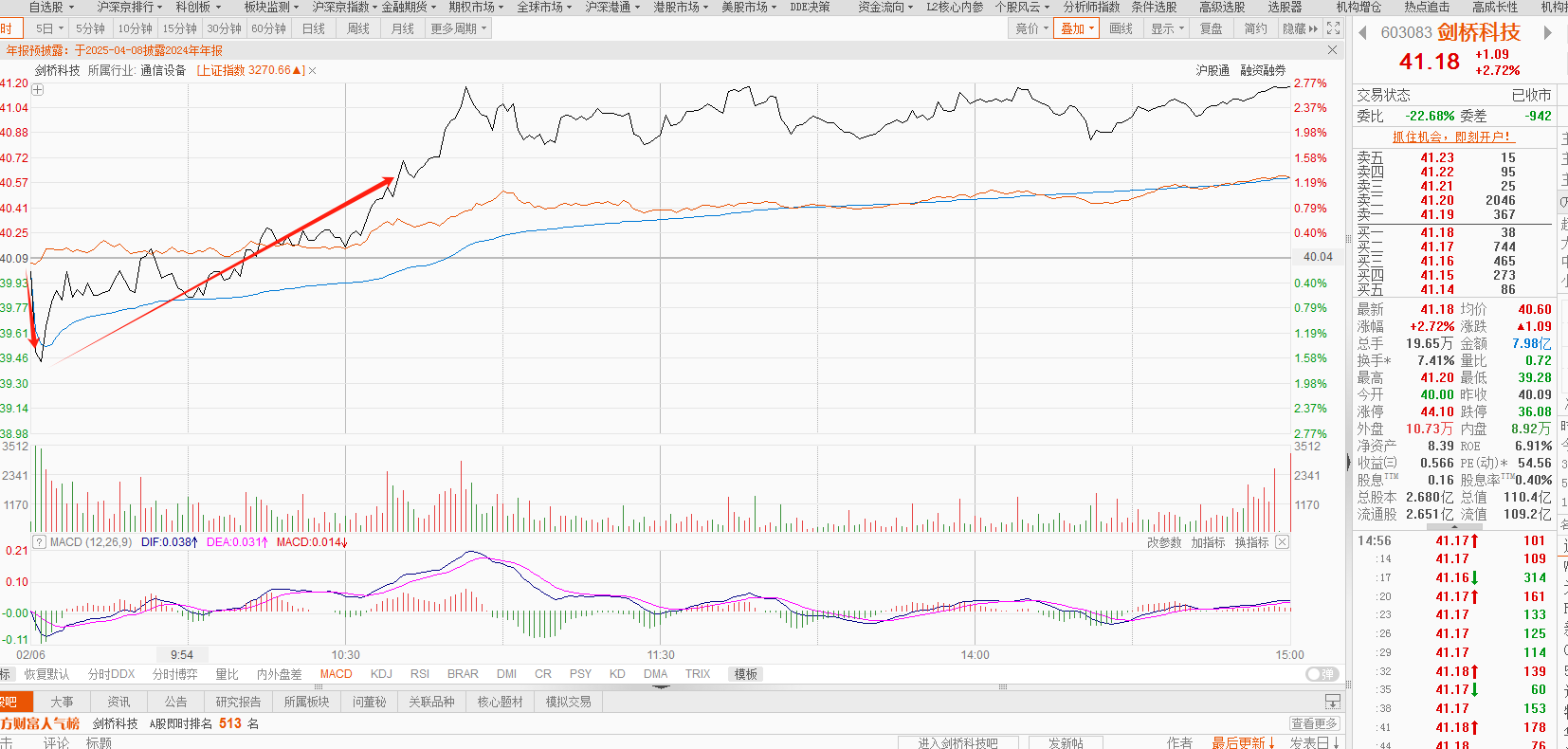Expand the chart to fullscreen

coord(1334,28)
